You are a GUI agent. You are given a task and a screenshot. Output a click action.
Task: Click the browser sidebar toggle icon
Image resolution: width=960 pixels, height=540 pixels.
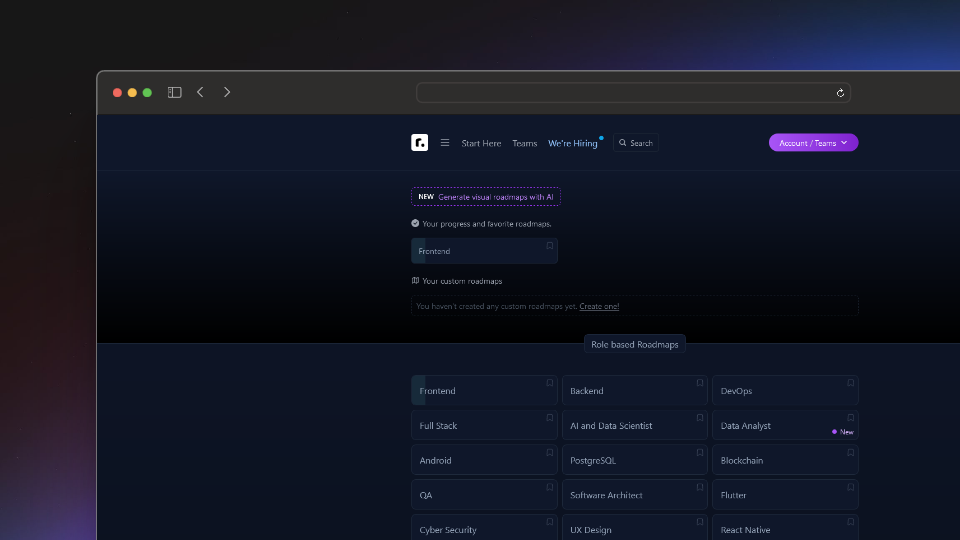pyautogui.click(x=175, y=92)
